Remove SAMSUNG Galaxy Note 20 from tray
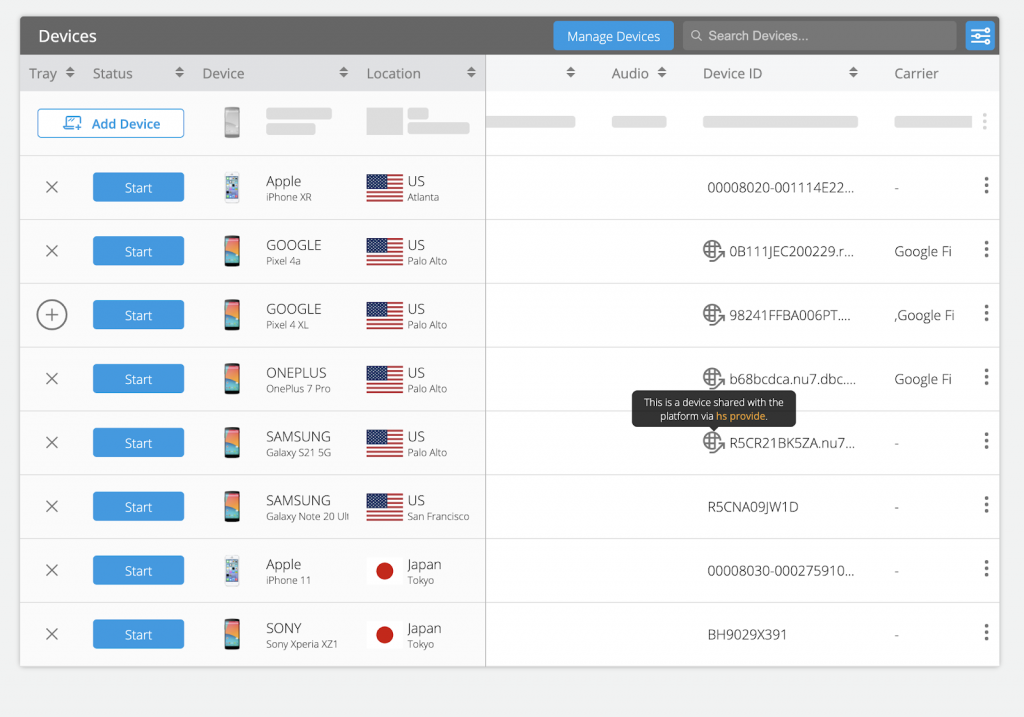 point(52,507)
